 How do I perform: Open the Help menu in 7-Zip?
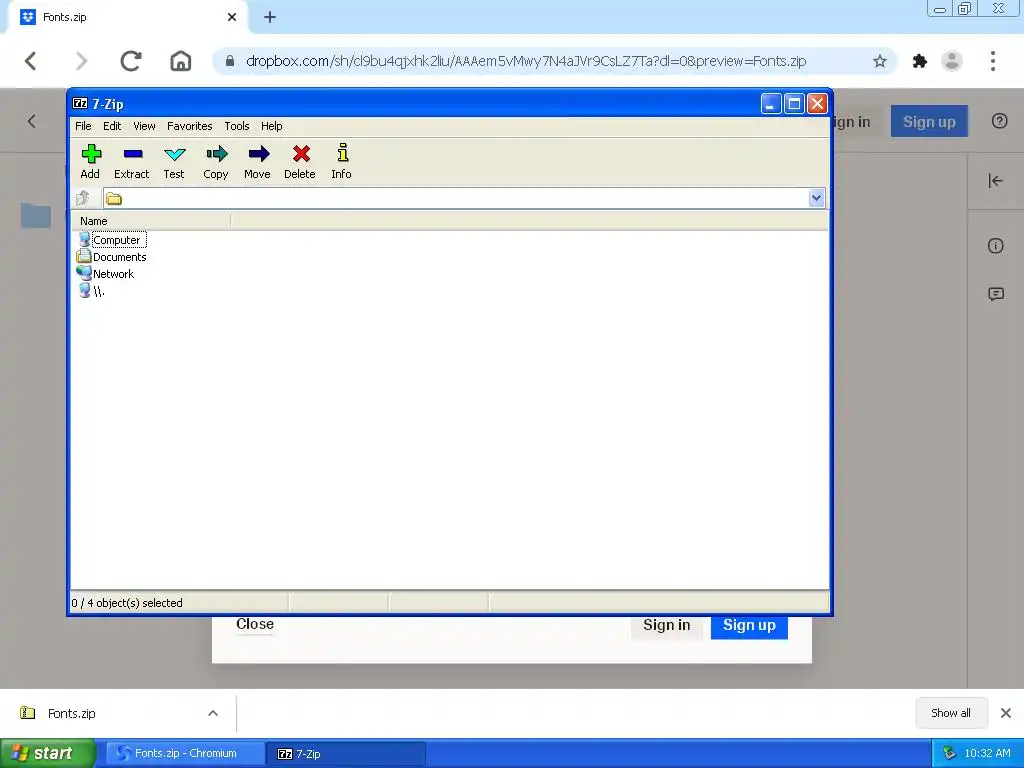click(x=272, y=126)
